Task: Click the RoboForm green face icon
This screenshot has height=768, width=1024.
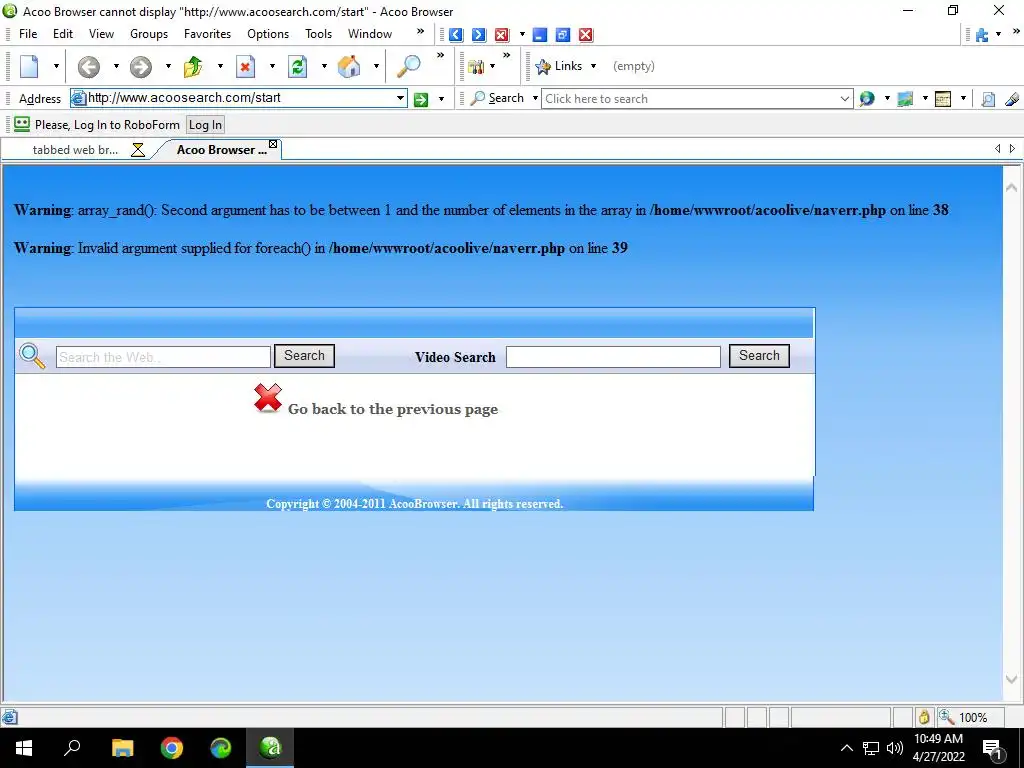Action: pyautogui.click(x=22, y=124)
